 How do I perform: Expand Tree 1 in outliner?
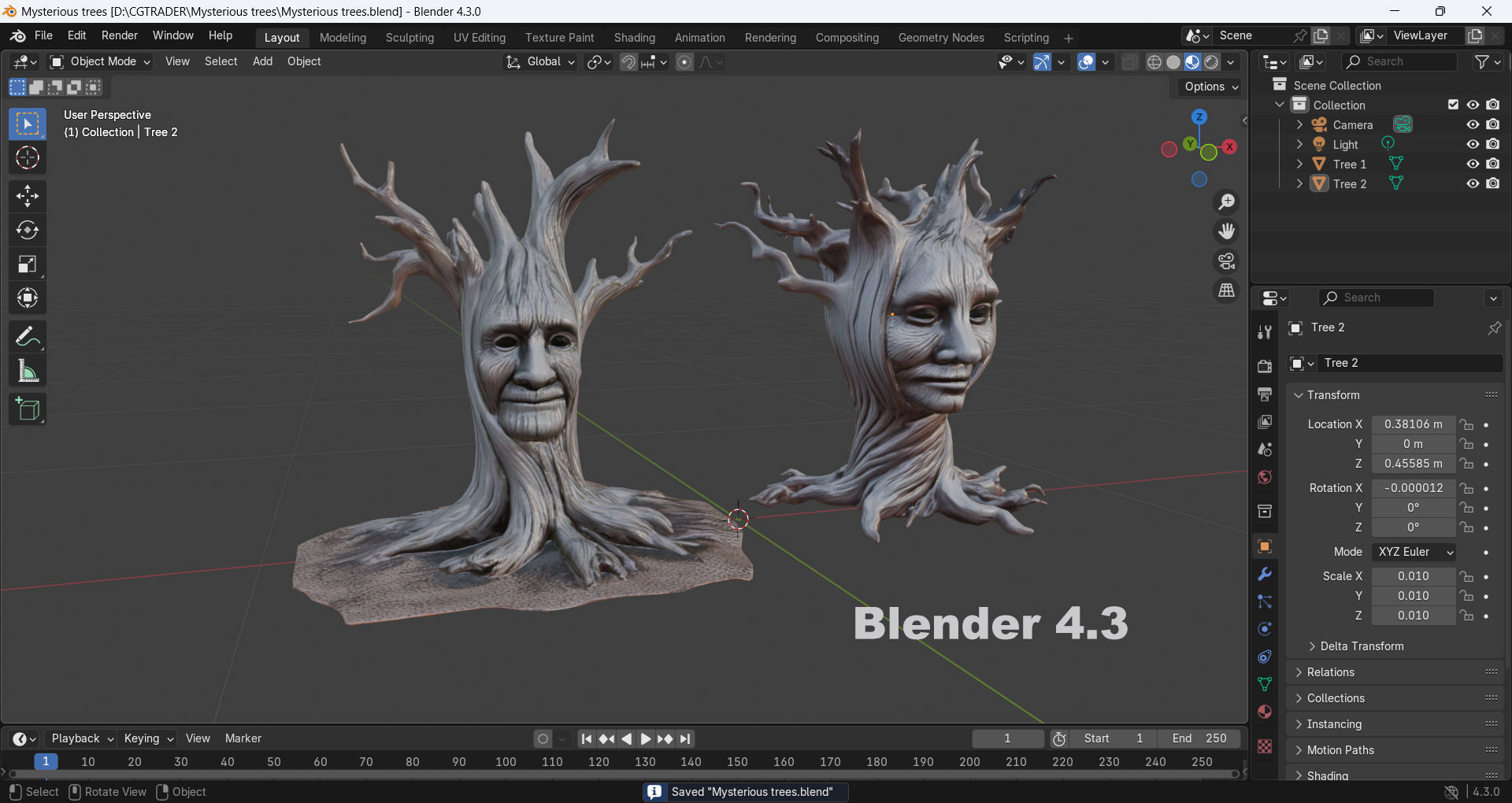click(x=1299, y=164)
